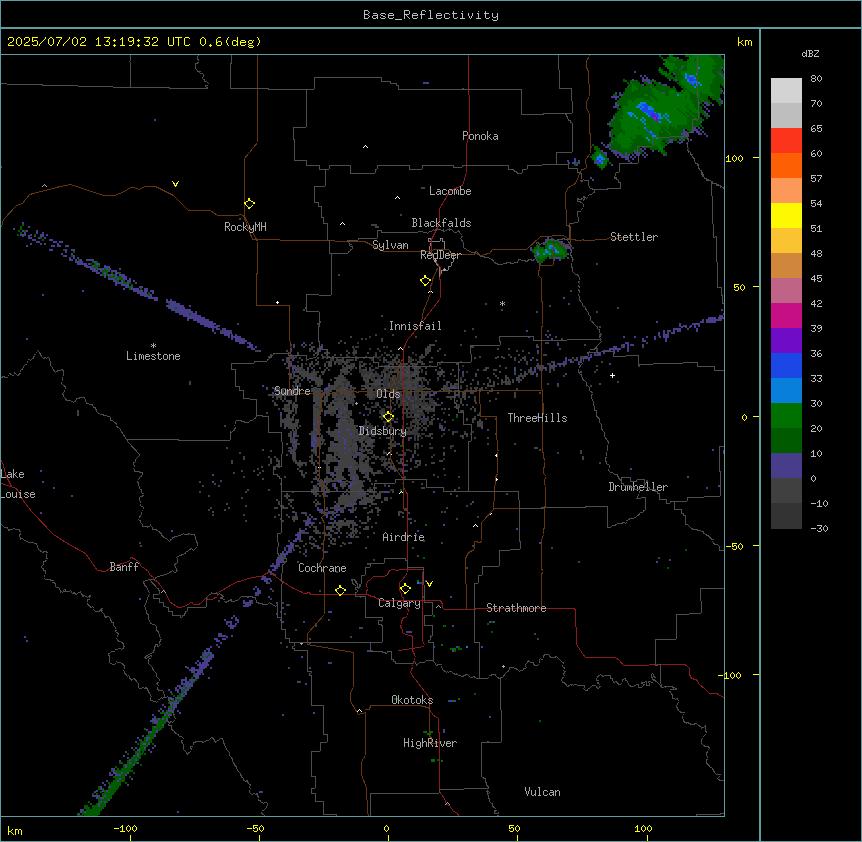Click the ThreeHills label
Screen dimensions: 862x842
click(537, 418)
